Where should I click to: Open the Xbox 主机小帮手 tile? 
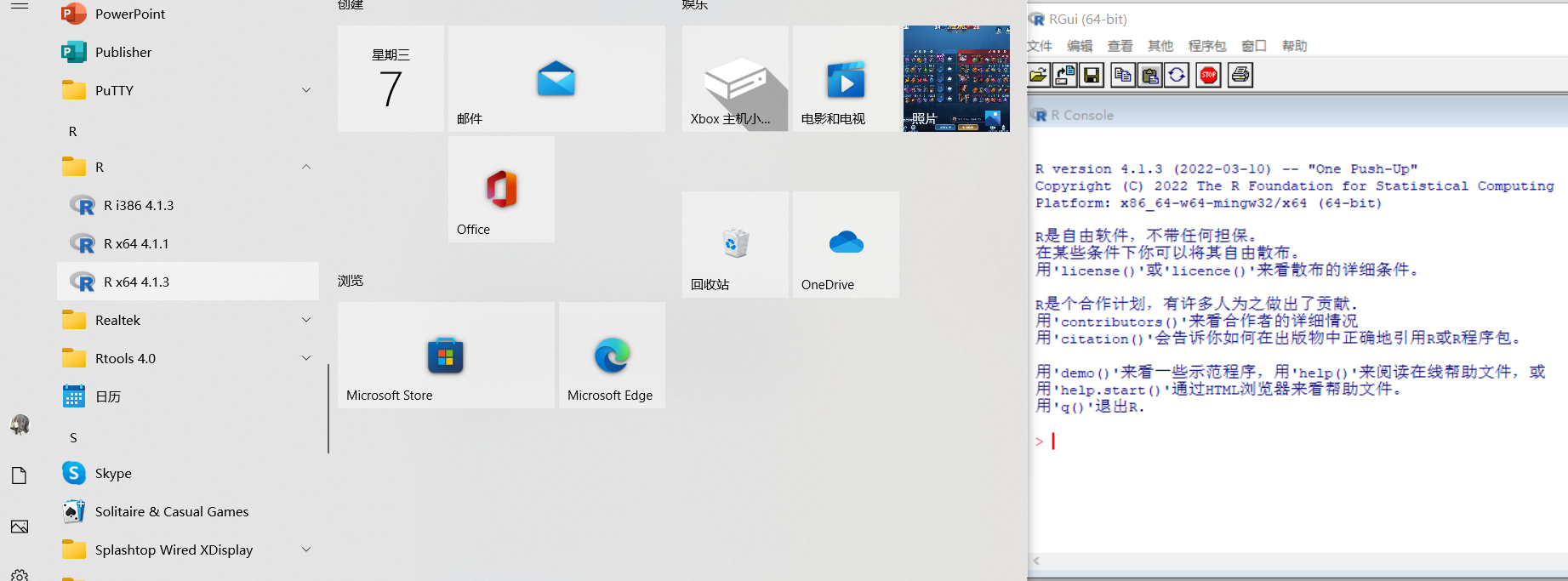pos(735,78)
